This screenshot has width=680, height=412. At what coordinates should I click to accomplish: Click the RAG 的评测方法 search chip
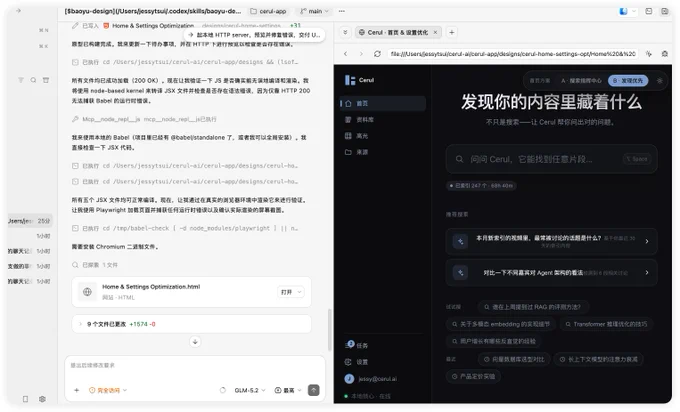click(533, 307)
